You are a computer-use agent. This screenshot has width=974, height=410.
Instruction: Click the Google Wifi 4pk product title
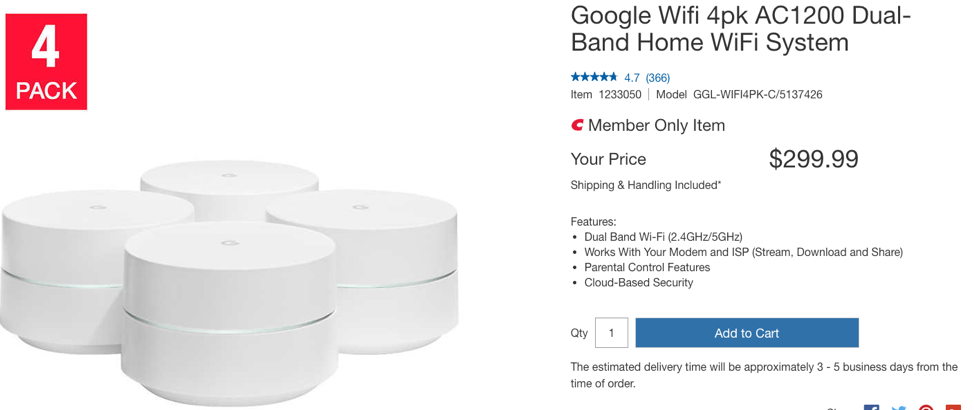click(x=740, y=28)
